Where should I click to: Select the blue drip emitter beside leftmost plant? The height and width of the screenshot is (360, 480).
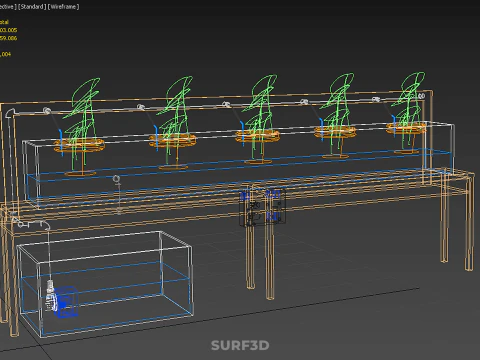click(61, 136)
